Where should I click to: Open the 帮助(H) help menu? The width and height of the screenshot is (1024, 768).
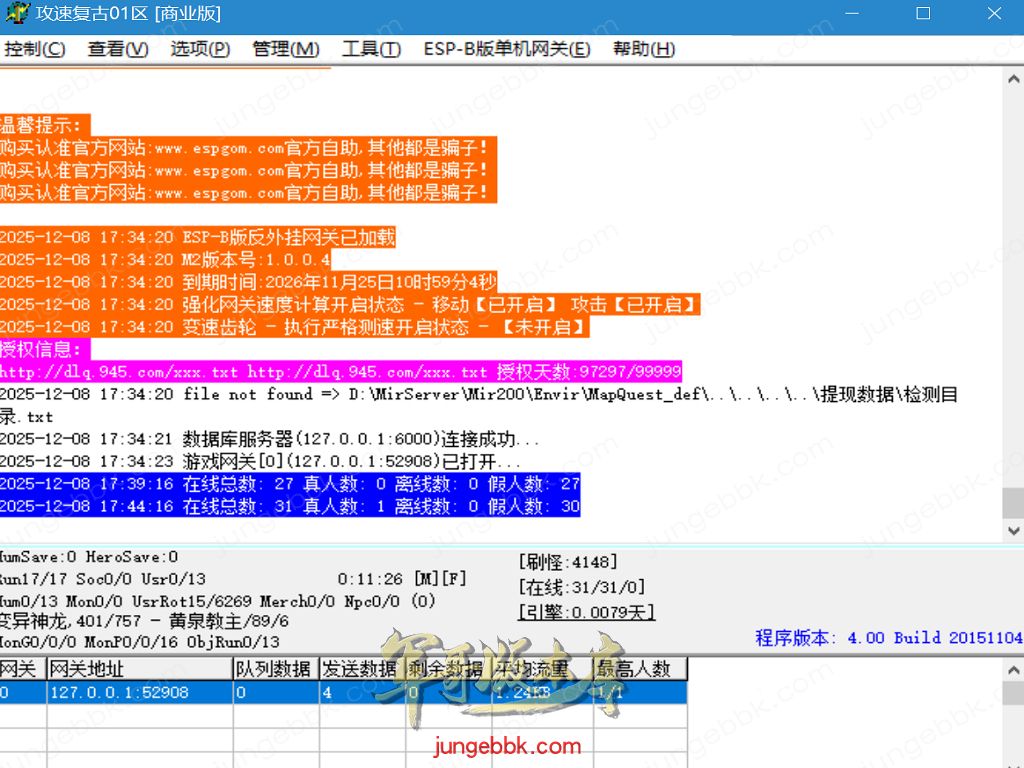click(x=643, y=49)
